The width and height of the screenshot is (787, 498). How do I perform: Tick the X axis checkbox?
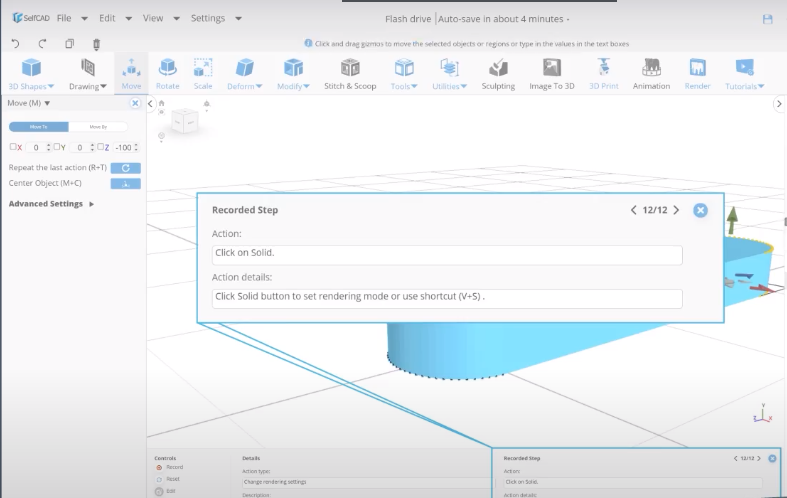point(13,147)
